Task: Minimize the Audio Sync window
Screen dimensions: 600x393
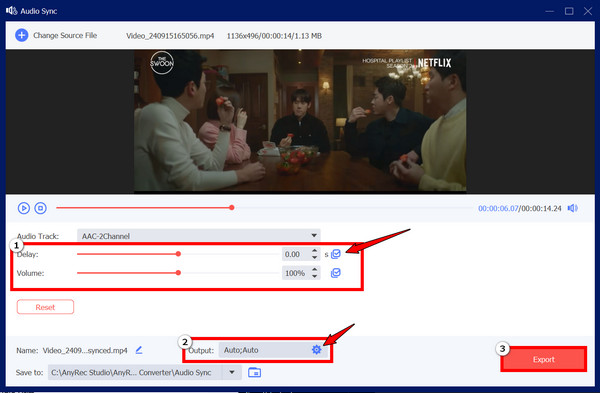Action: 550,11
